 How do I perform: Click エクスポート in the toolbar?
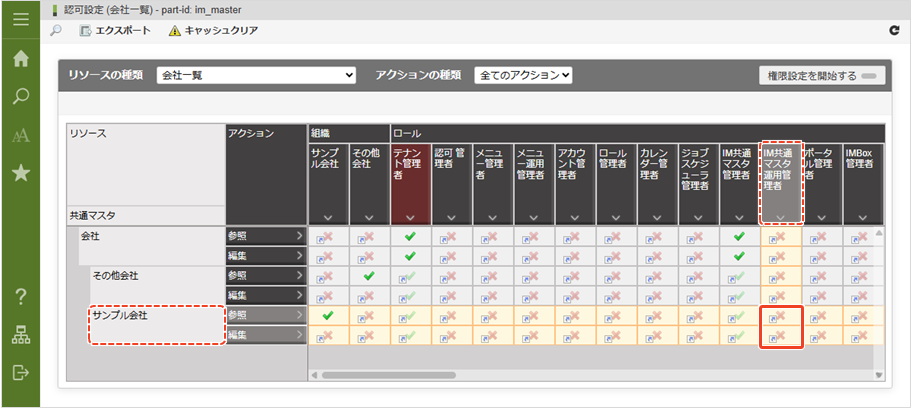pos(116,31)
